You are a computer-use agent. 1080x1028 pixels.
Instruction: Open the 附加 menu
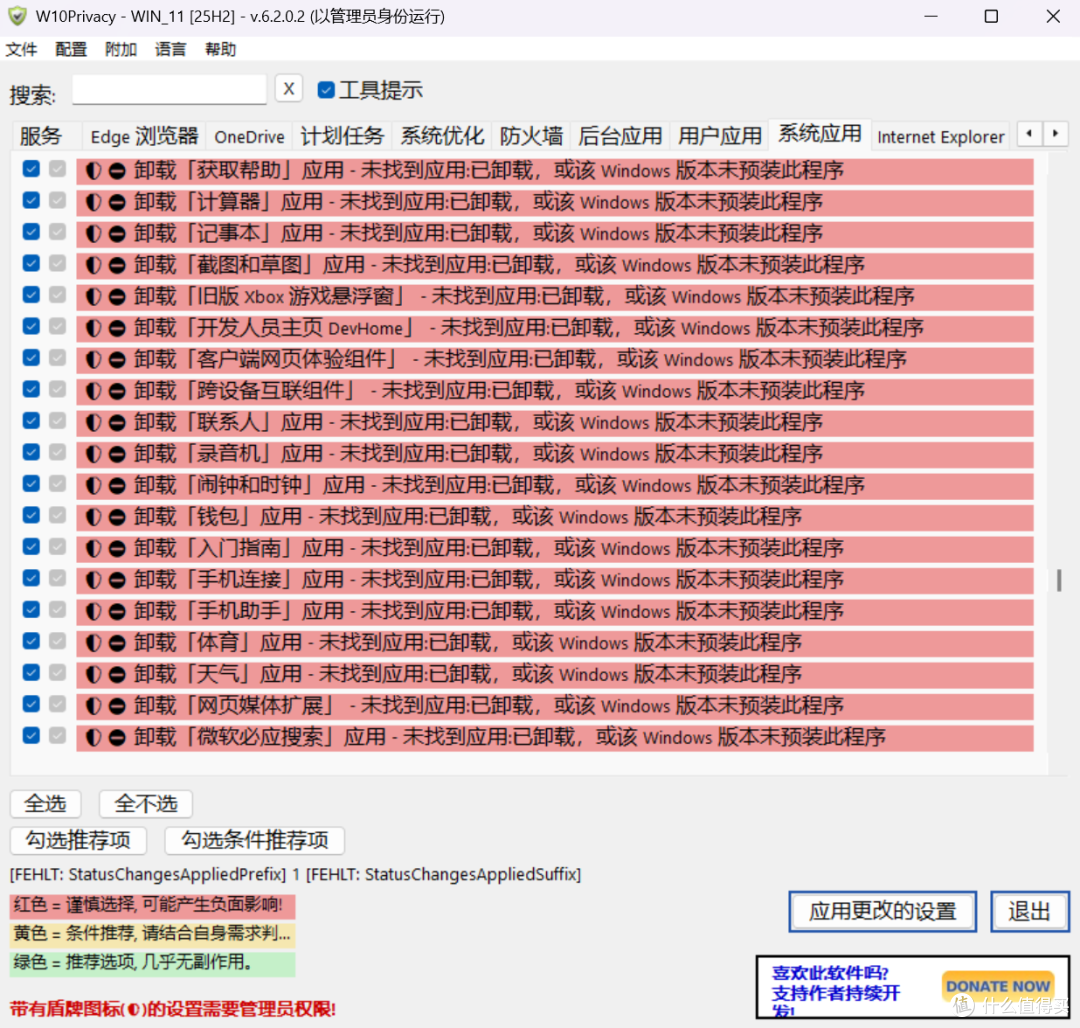121,50
